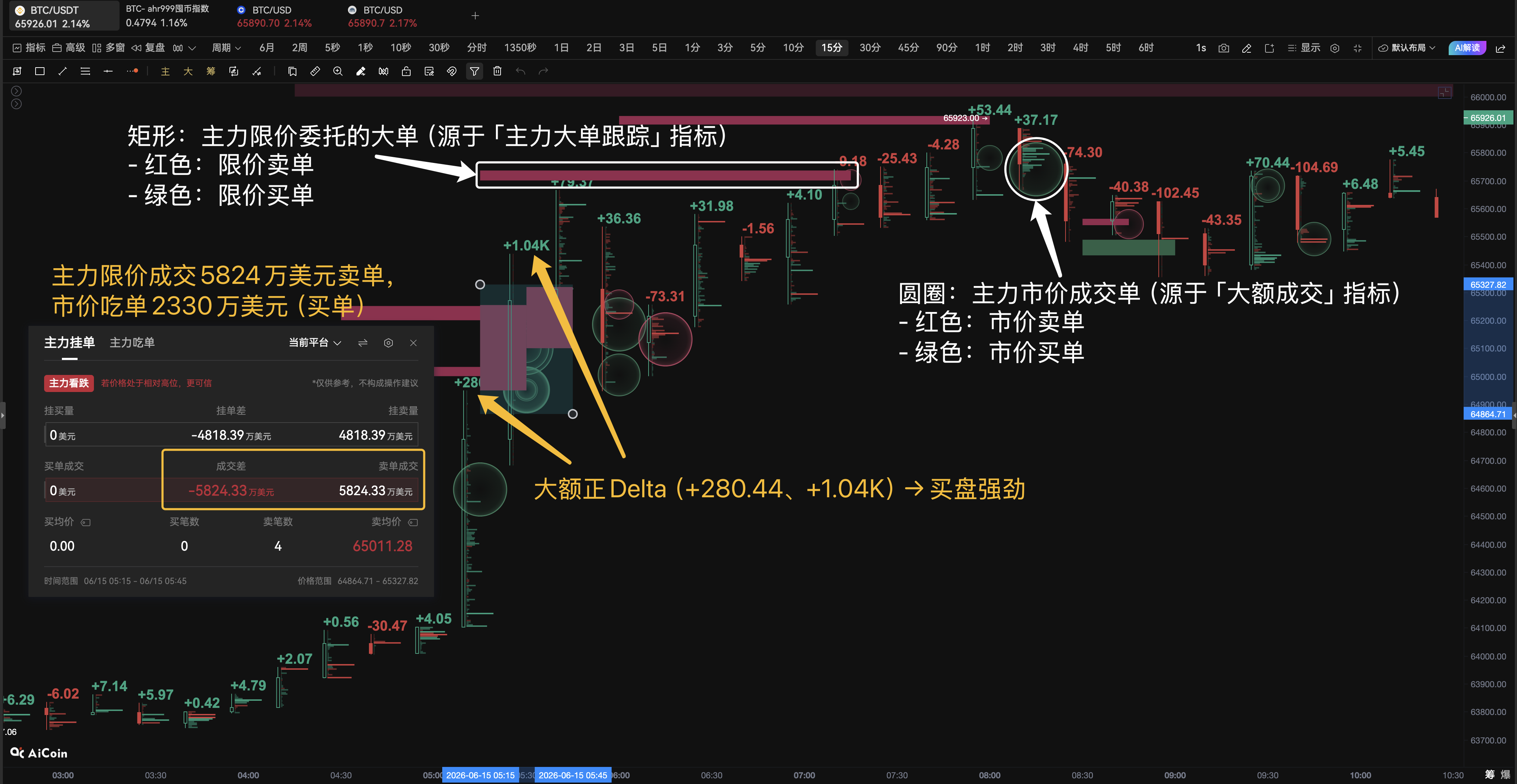Click the share arrow icon
This screenshot has height=784, width=1517.
[1500, 48]
